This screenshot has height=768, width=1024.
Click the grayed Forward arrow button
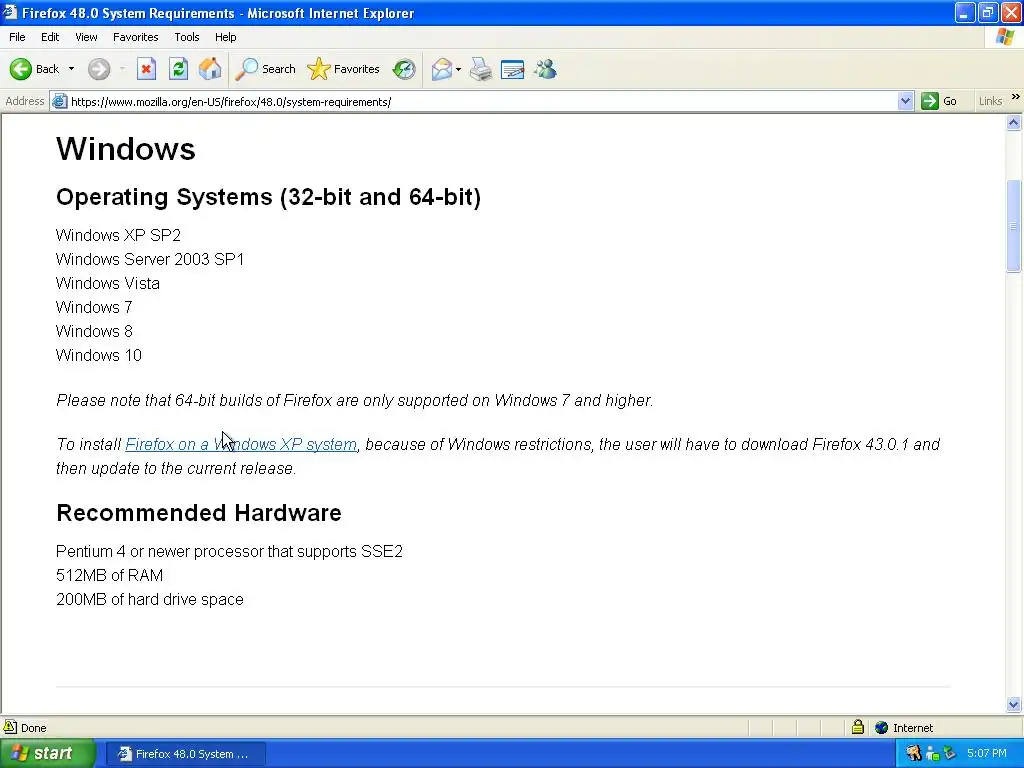[99, 69]
